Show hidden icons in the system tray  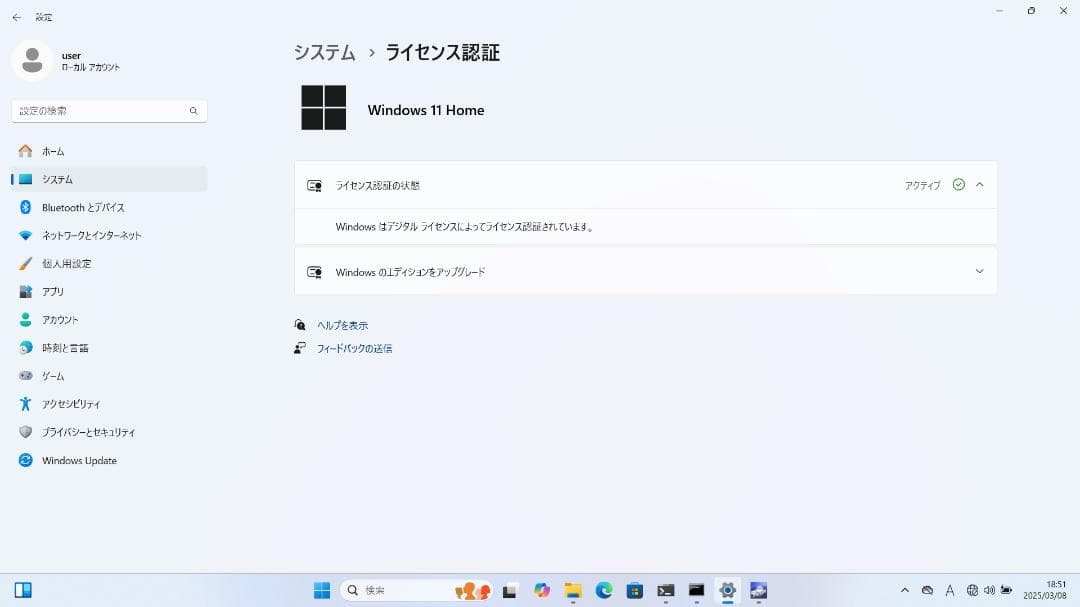click(x=905, y=591)
